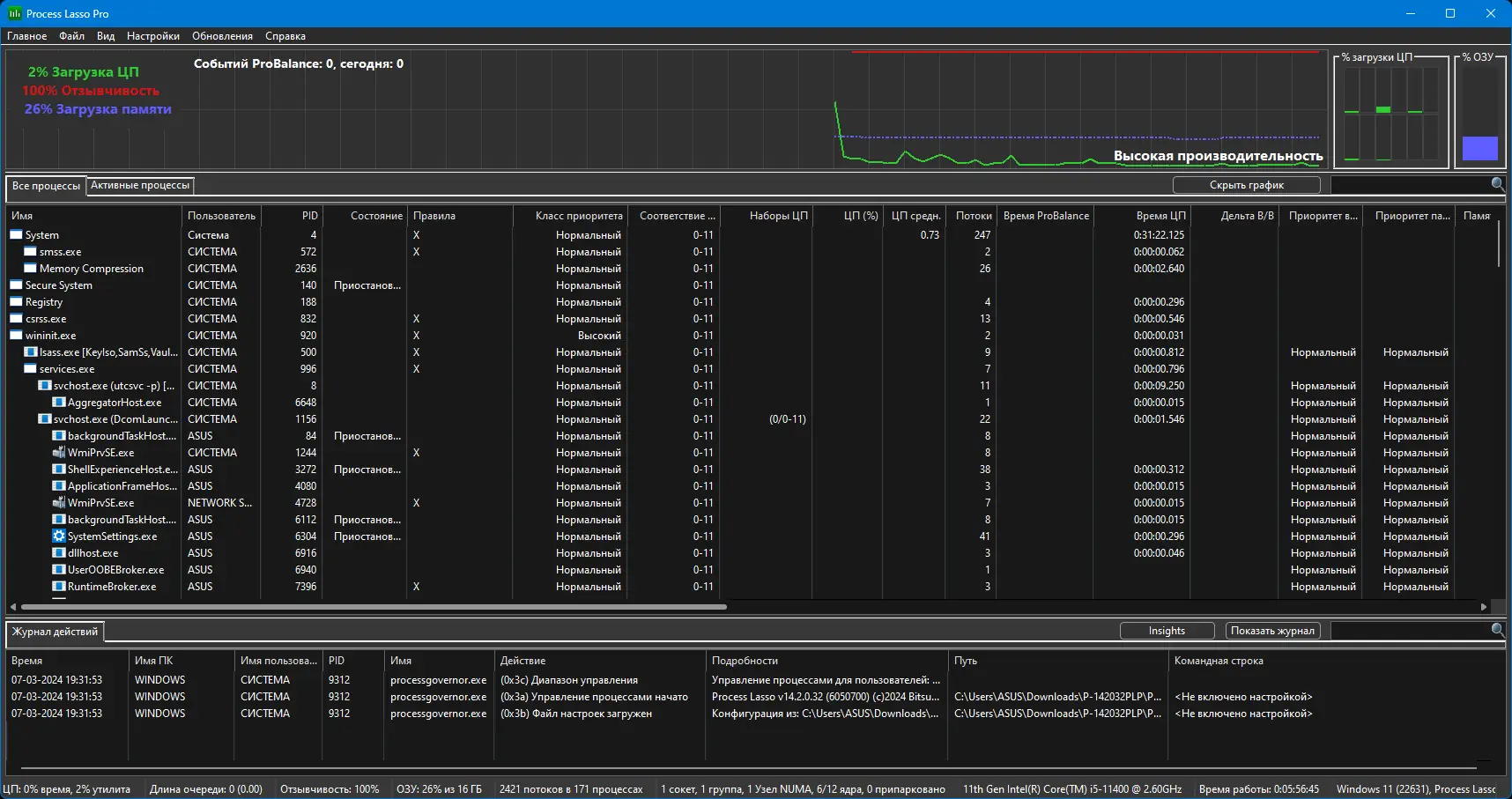Click the SystemSettings.exe gear icon
The image size is (1512, 799).
59,536
